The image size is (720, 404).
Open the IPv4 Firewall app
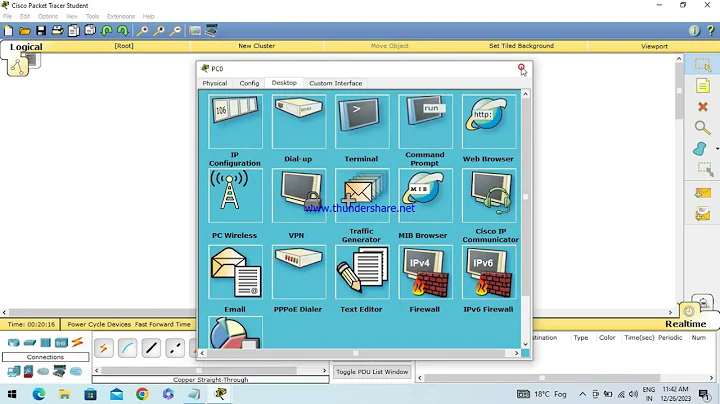[x=425, y=272]
